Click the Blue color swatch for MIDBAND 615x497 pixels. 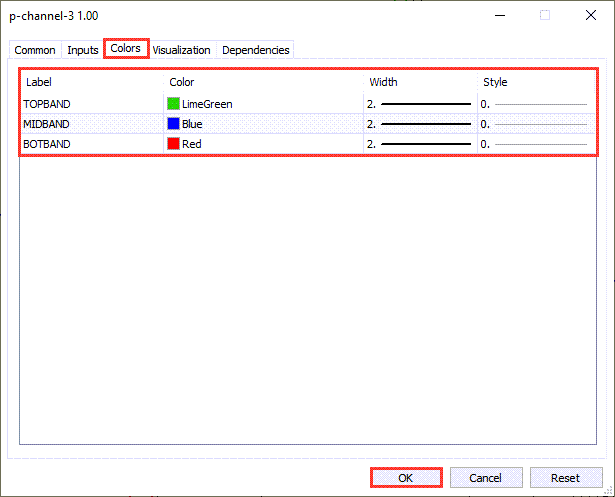pyautogui.click(x=174, y=124)
